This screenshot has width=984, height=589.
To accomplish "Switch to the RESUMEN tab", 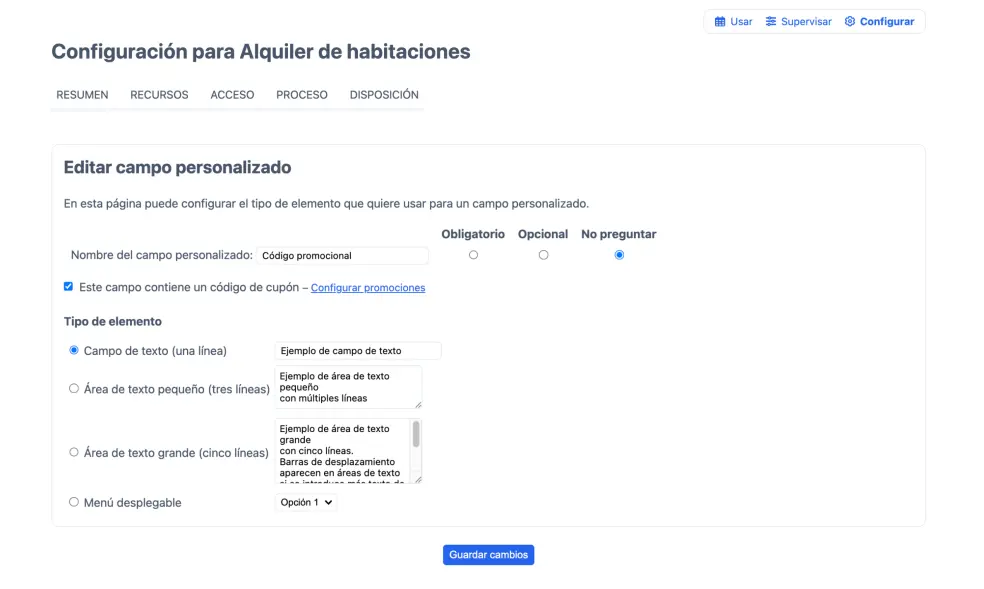I will tap(82, 95).
